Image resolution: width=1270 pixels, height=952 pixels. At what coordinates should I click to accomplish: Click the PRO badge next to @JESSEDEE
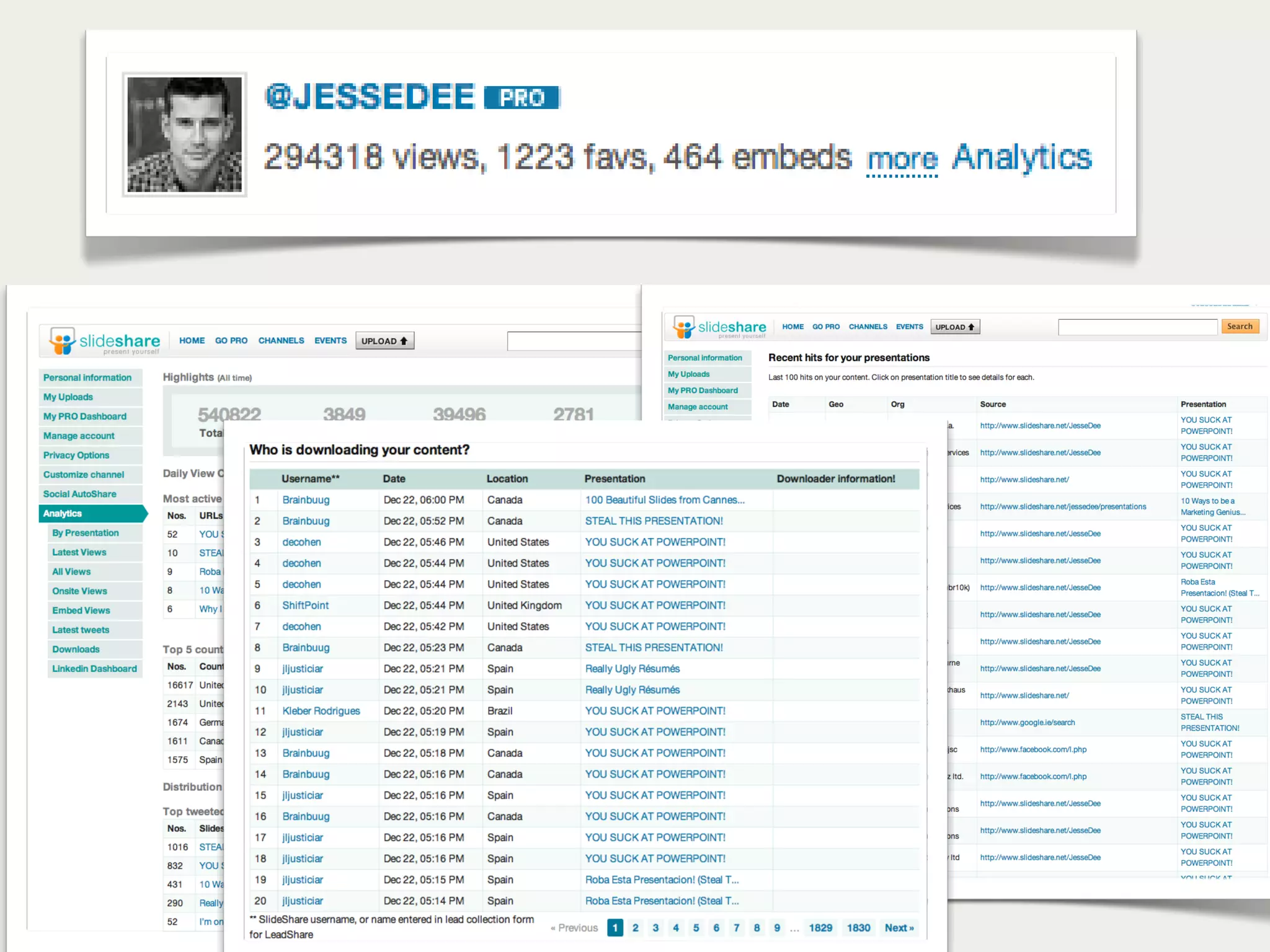click(x=522, y=97)
